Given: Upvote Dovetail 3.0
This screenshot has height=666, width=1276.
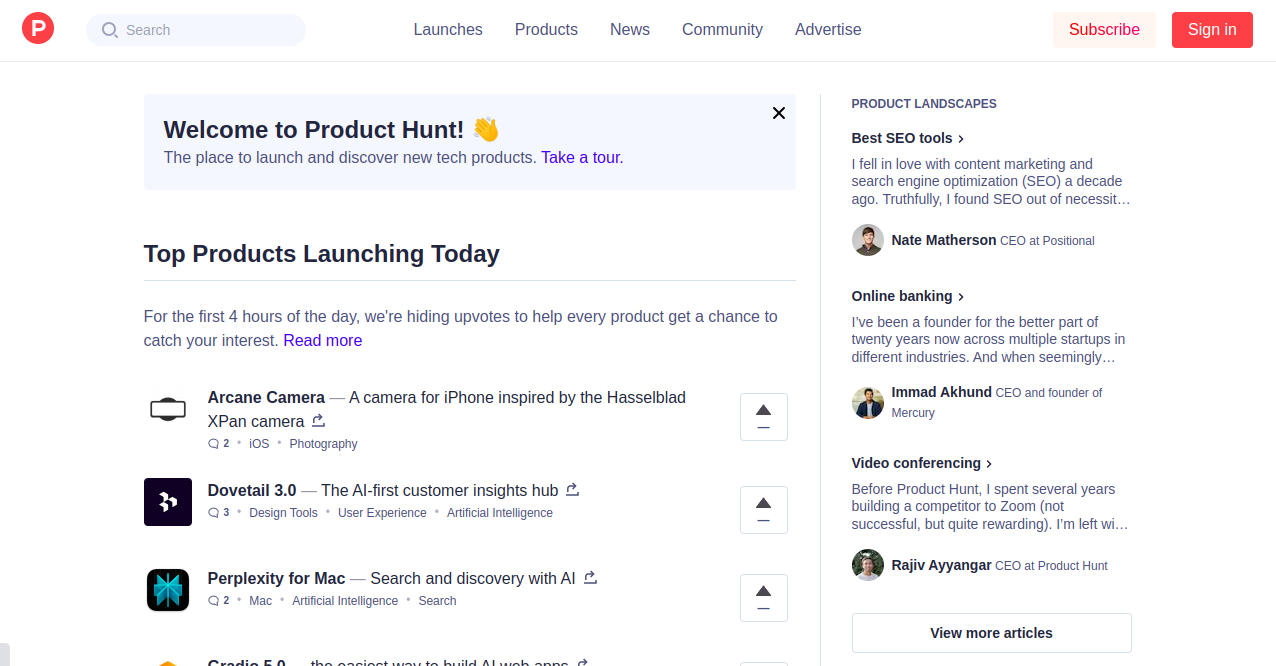Looking at the screenshot, I should (x=764, y=510).
